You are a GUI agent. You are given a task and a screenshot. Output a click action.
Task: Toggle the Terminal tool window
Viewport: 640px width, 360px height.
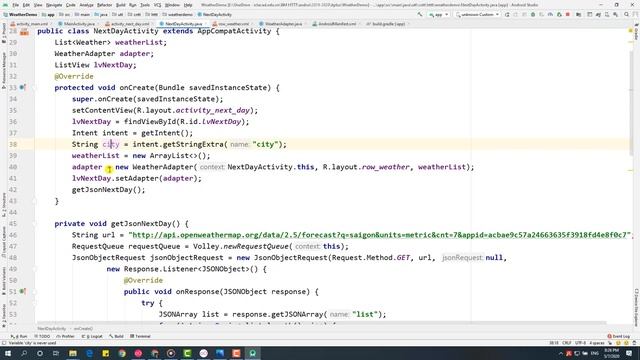coord(140,336)
